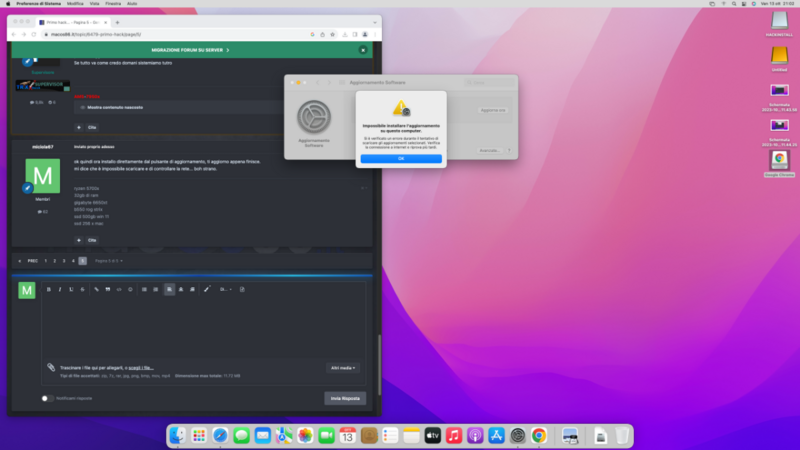800x450 pixels.
Task: Open App Store from the Dock
Action: pos(496,436)
